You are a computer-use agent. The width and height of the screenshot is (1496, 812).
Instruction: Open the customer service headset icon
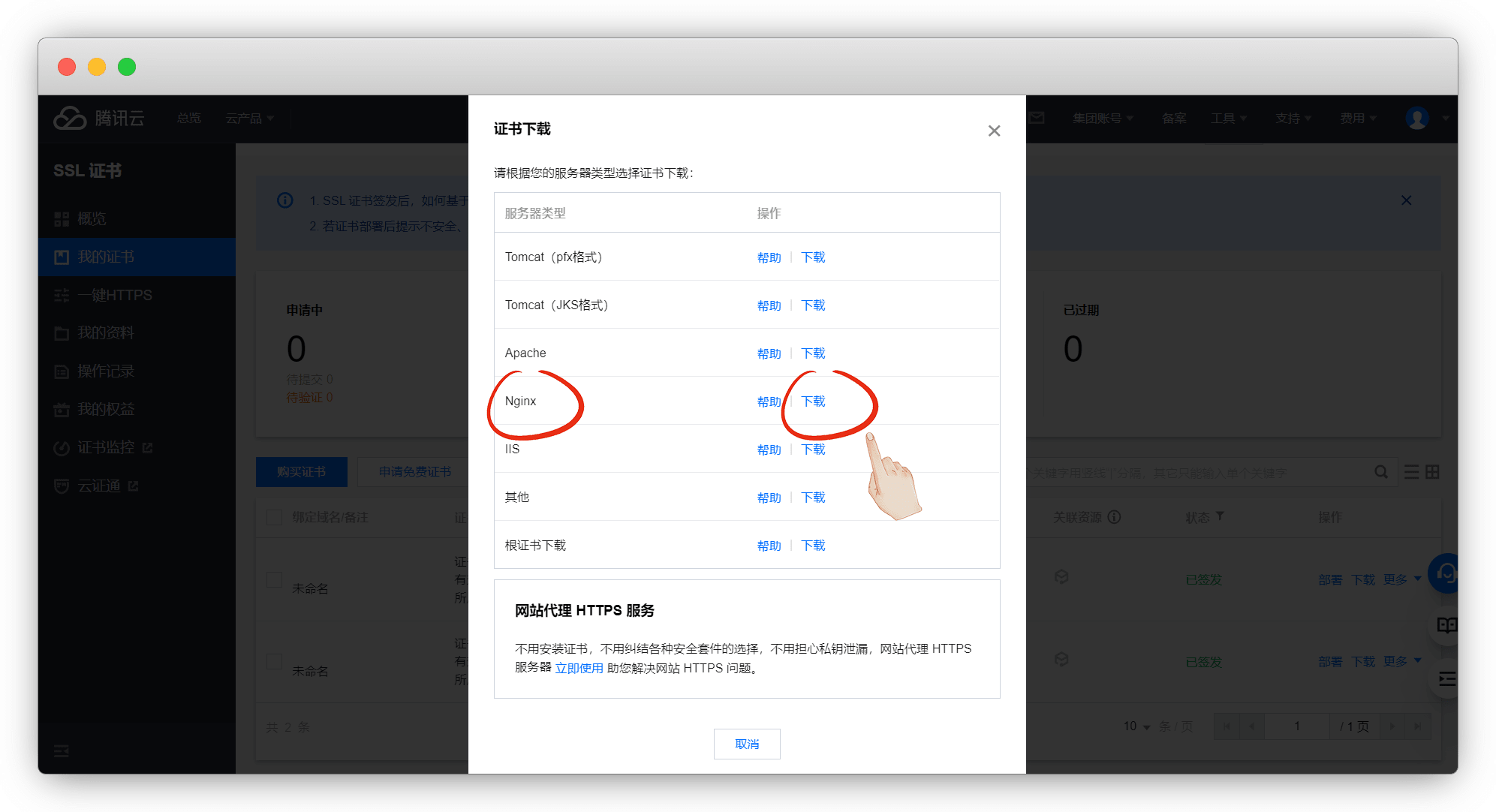[1445, 574]
